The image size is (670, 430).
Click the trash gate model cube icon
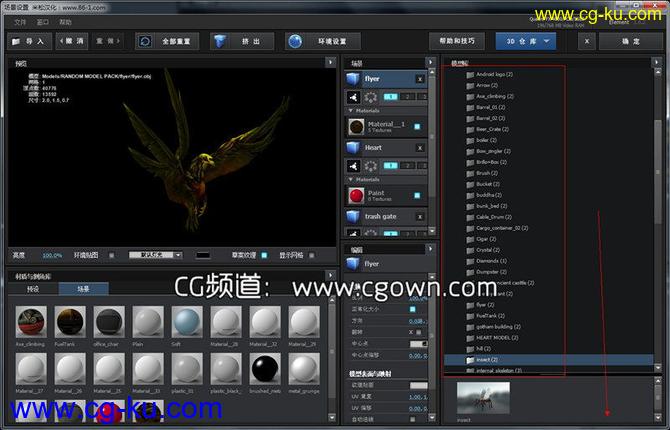(x=353, y=217)
